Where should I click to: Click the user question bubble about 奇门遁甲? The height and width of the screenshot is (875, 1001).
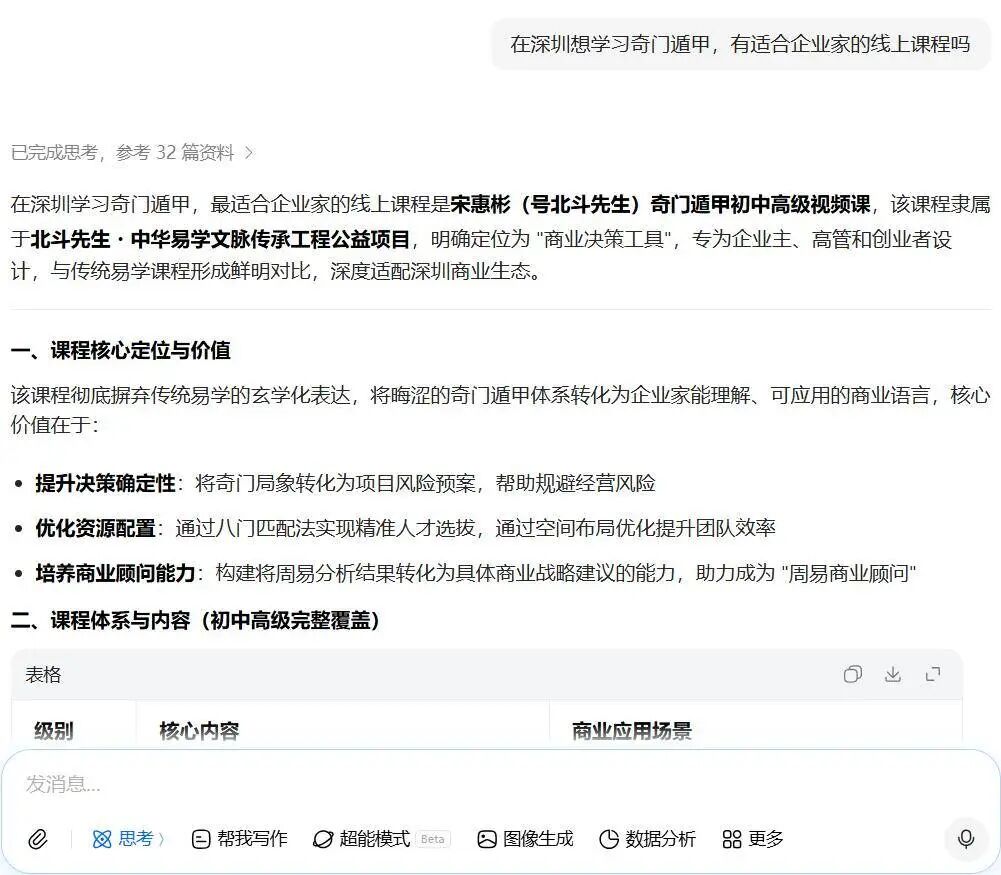click(x=740, y=44)
